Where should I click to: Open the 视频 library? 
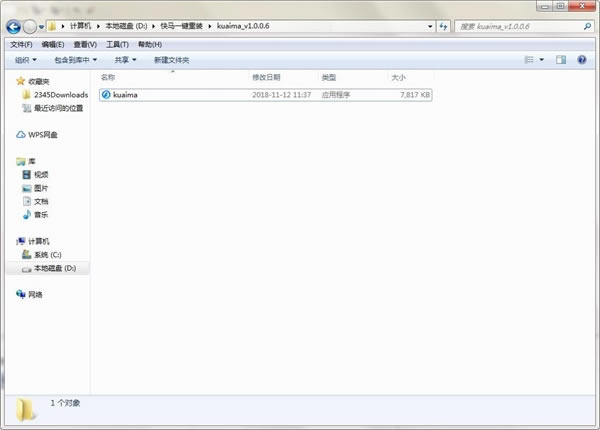point(41,175)
